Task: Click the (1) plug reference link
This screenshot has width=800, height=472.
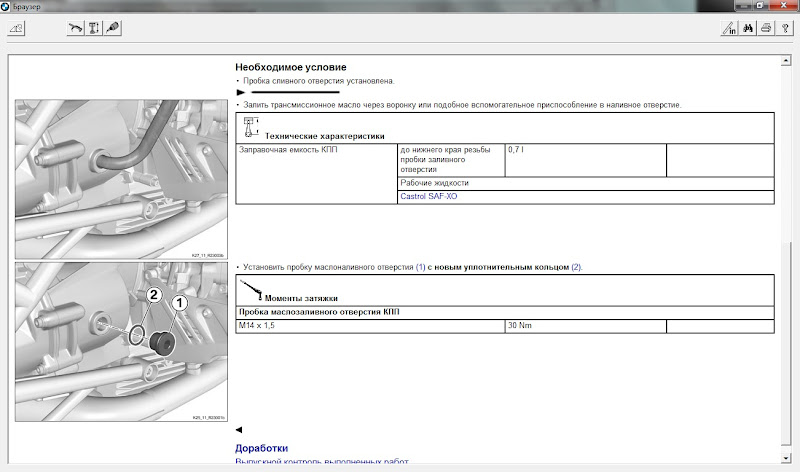Action: [421, 267]
